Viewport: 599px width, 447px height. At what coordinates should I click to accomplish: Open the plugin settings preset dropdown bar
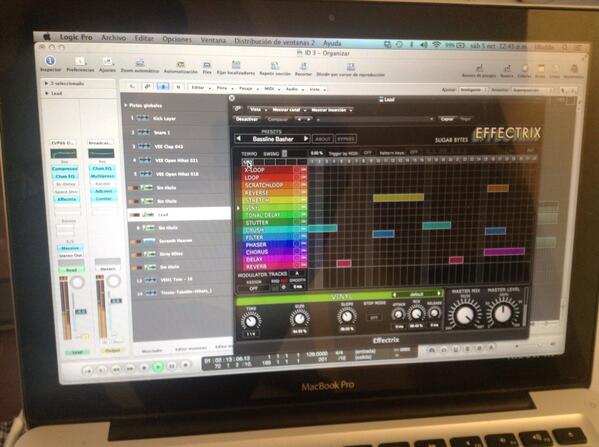374,119
